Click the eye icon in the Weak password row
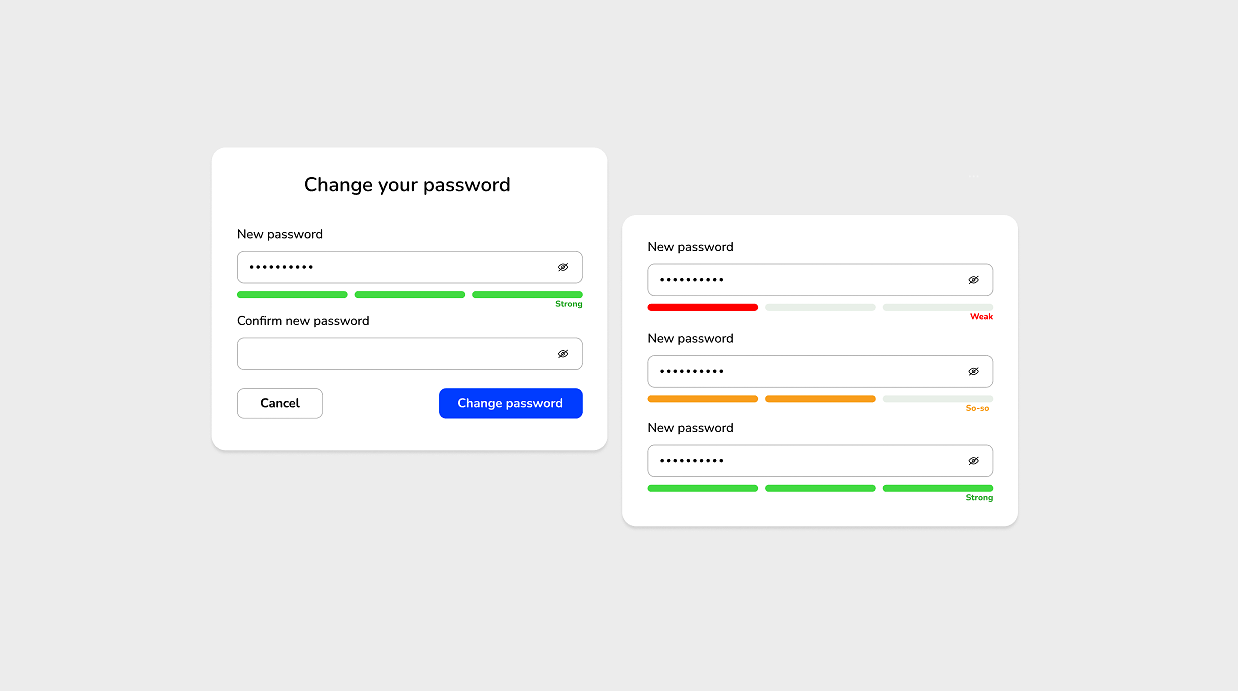 (972, 280)
